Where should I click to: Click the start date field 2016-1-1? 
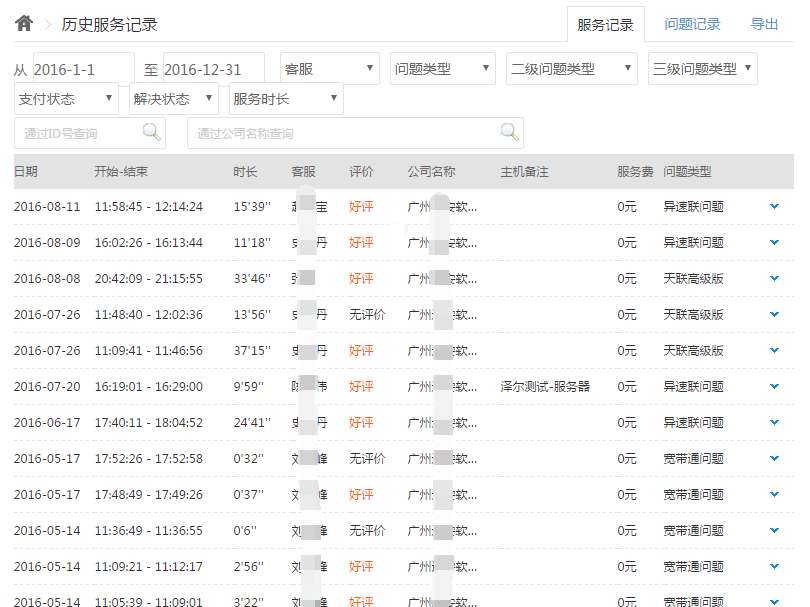(x=84, y=69)
